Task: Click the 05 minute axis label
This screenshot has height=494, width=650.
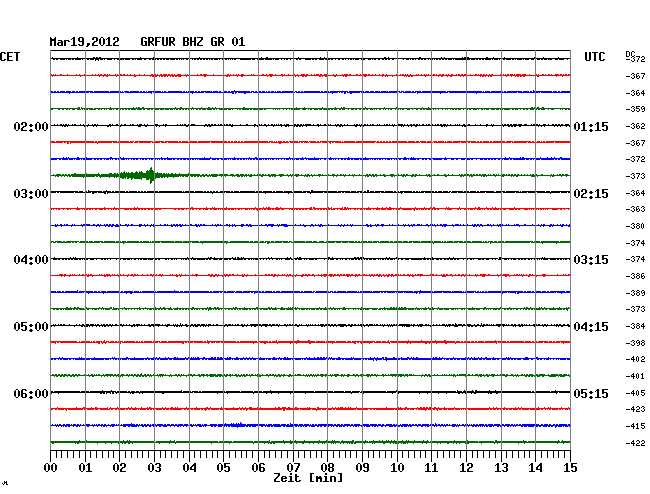Action: point(223,468)
